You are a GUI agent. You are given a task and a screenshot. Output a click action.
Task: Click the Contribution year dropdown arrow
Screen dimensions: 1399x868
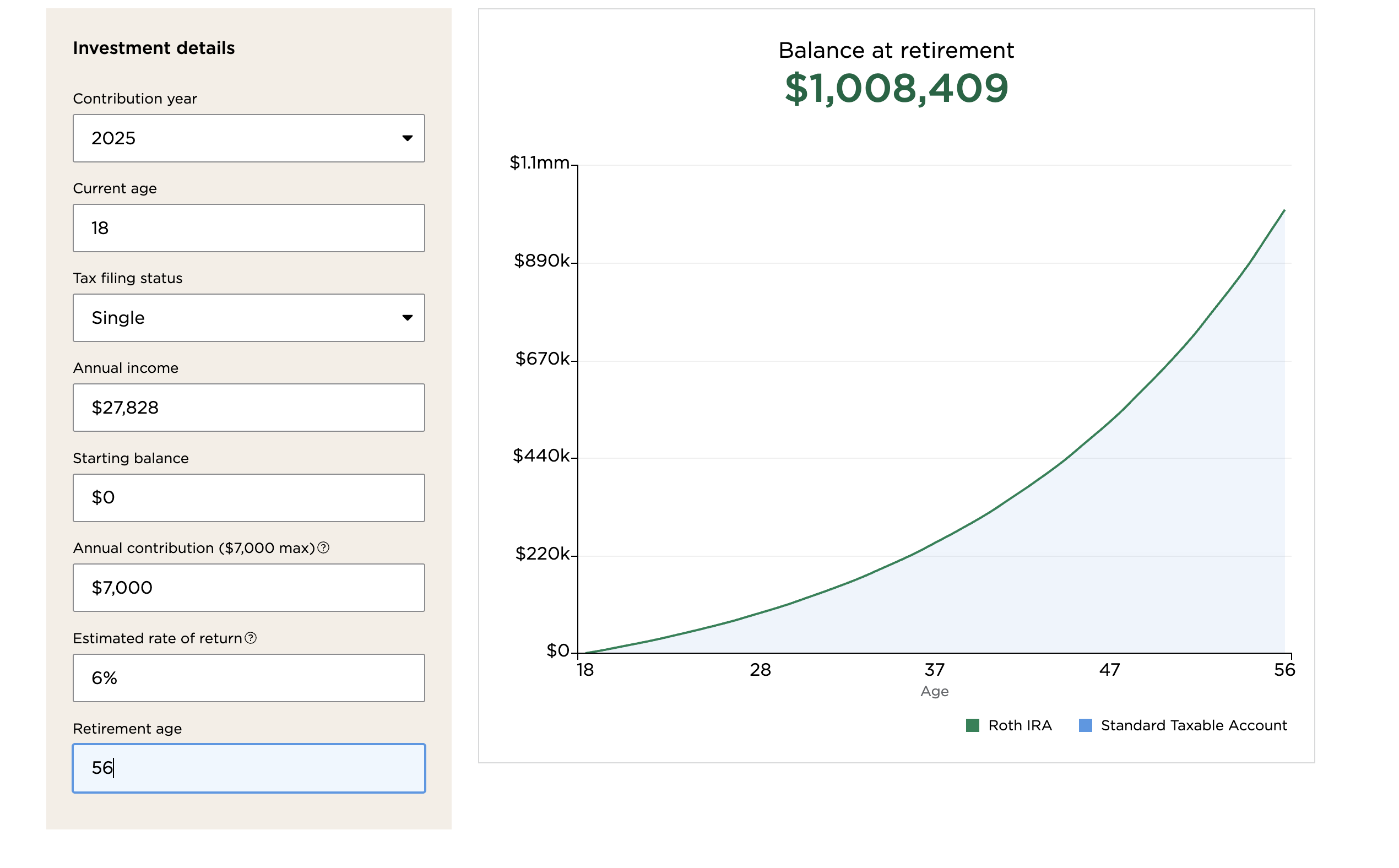point(407,138)
